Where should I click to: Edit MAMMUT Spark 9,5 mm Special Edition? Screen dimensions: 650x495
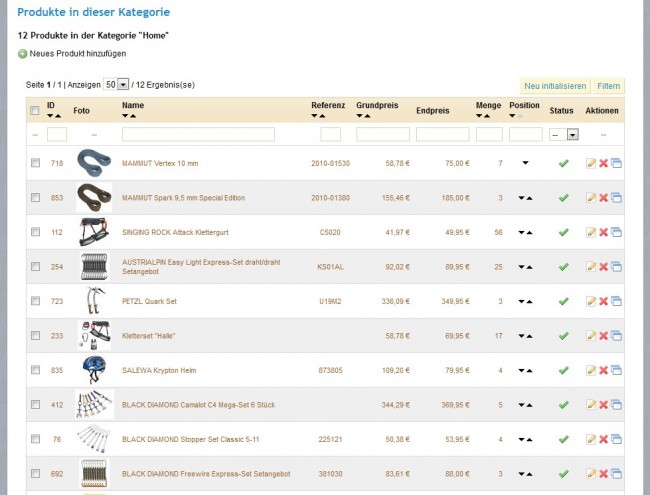click(591, 198)
